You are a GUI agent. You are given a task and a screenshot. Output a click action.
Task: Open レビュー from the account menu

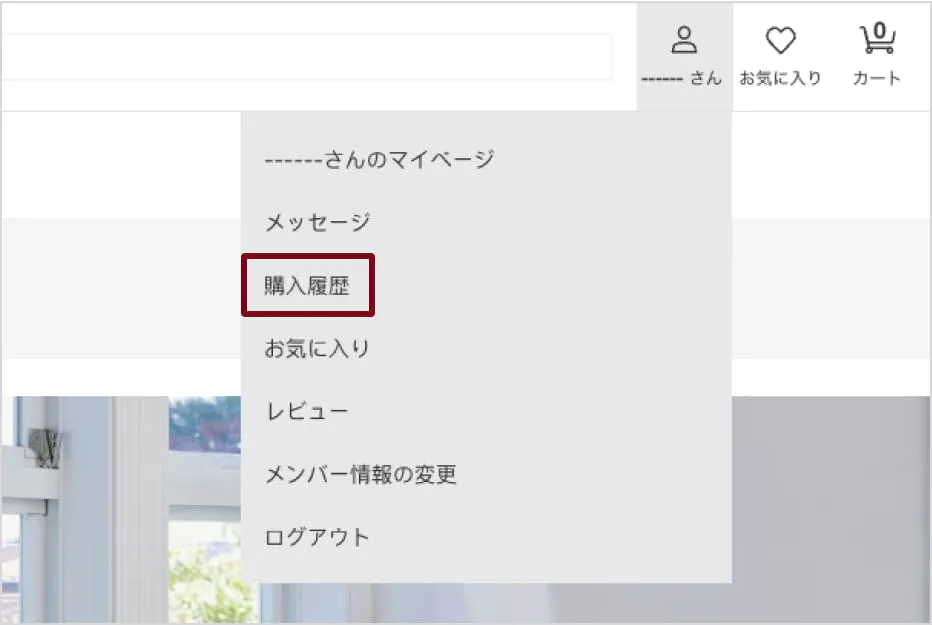point(306,412)
